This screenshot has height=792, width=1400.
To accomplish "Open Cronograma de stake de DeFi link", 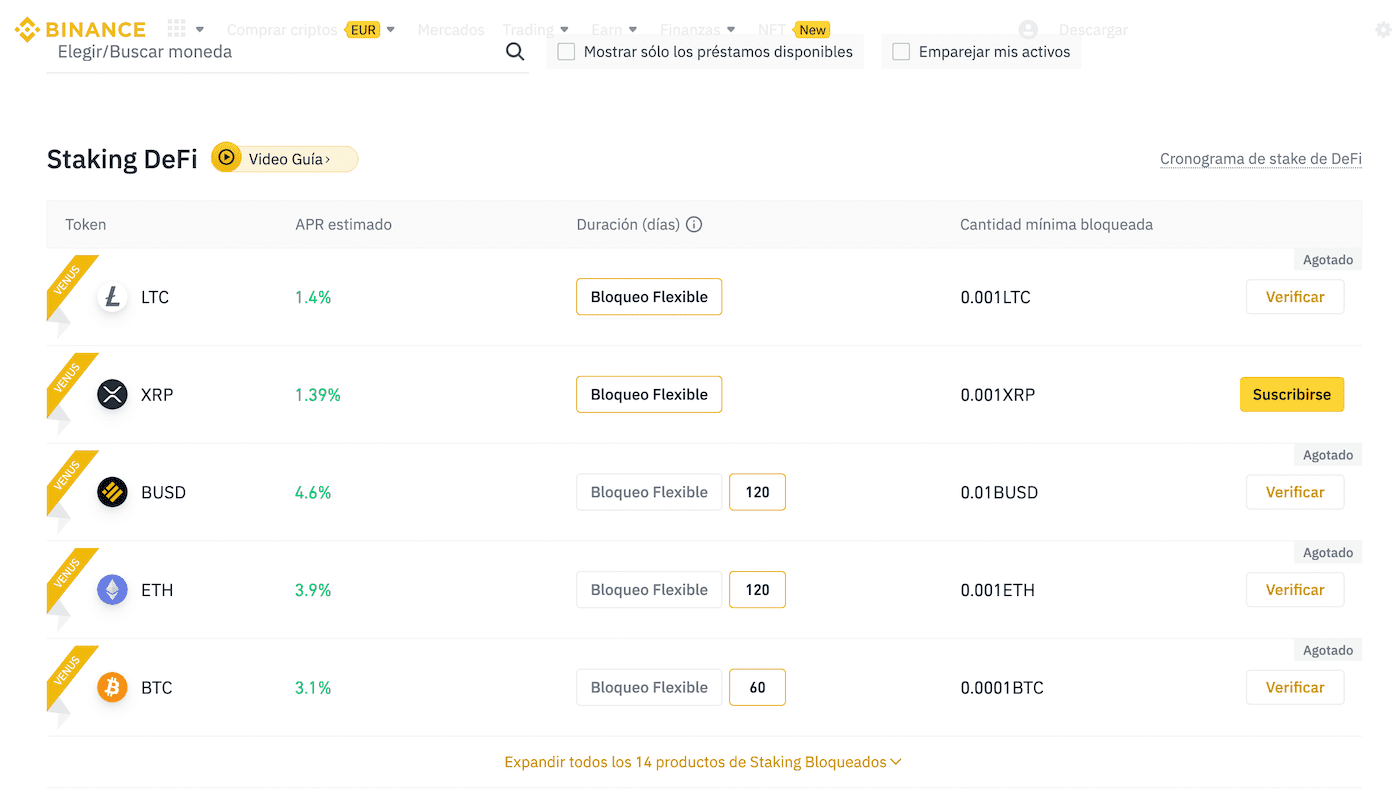I will 1261,159.
